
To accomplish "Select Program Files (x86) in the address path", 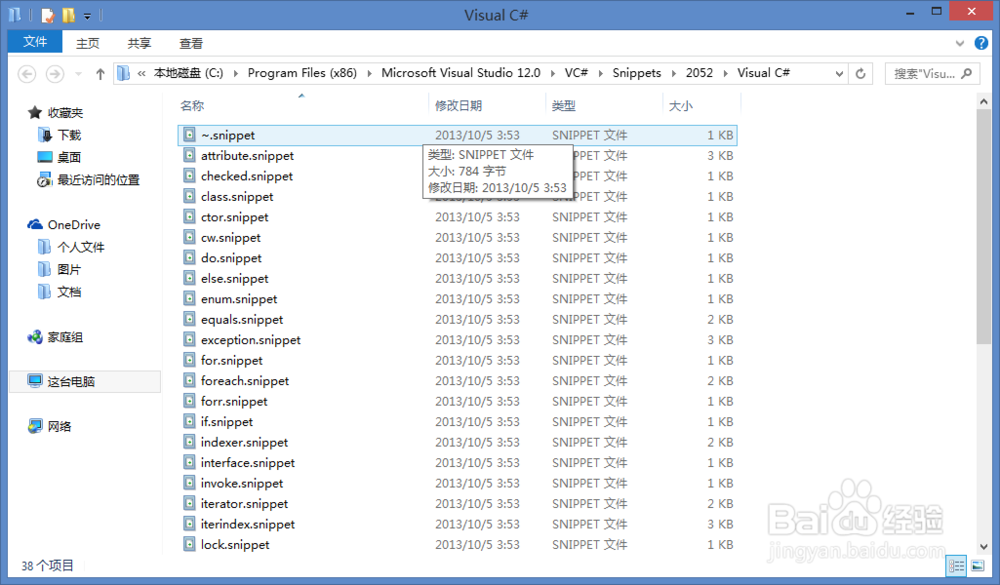I will [302, 73].
